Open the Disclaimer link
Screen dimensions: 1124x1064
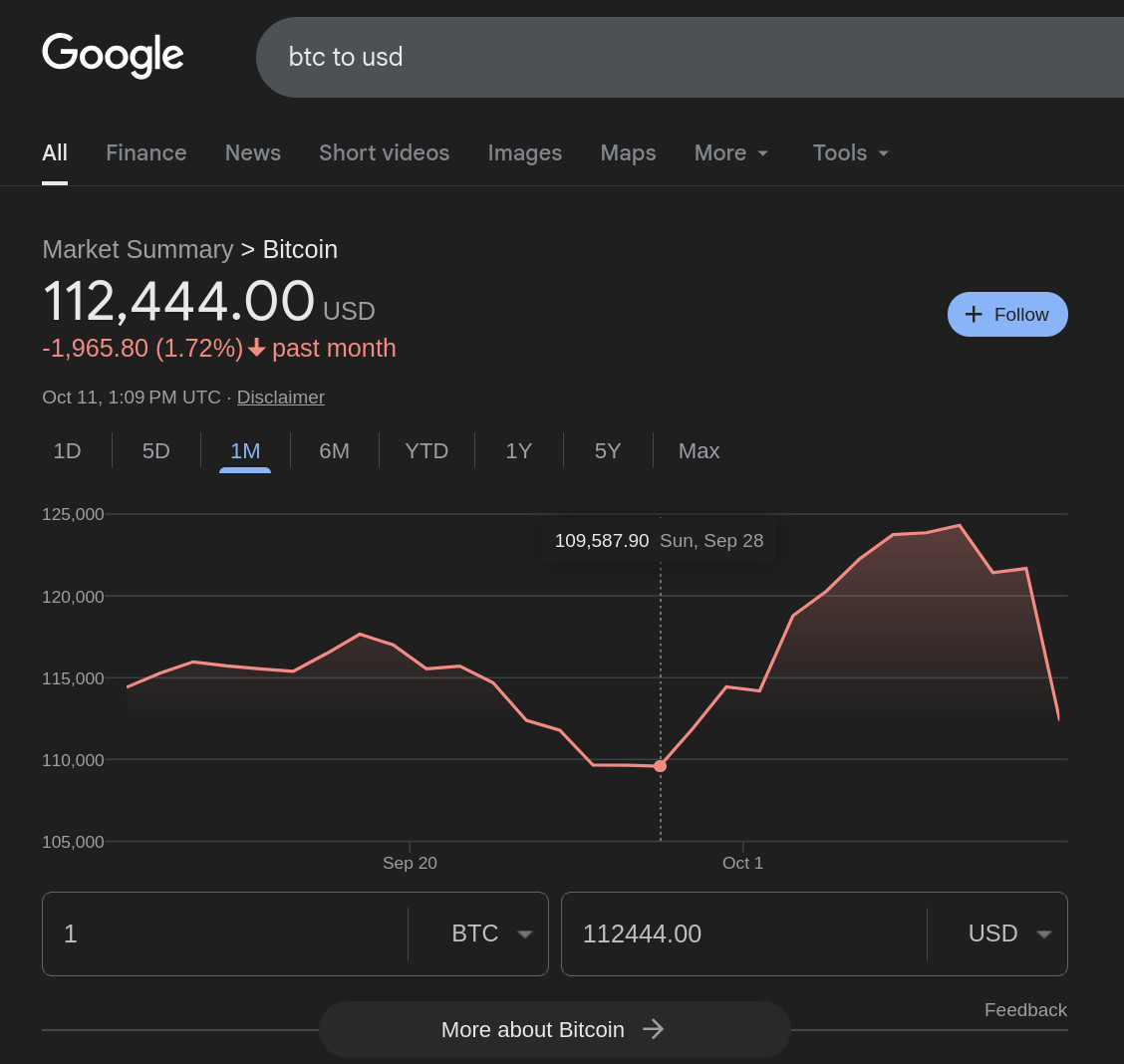281,397
